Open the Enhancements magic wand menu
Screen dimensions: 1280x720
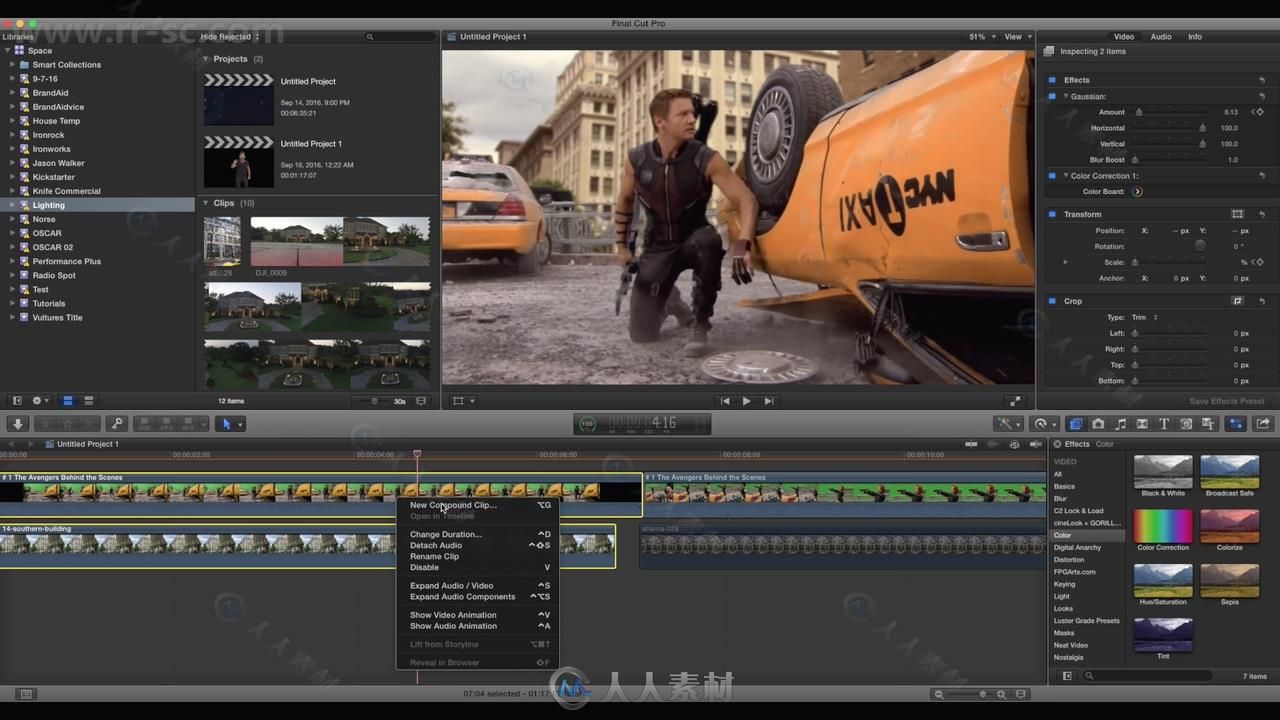(x=1009, y=424)
